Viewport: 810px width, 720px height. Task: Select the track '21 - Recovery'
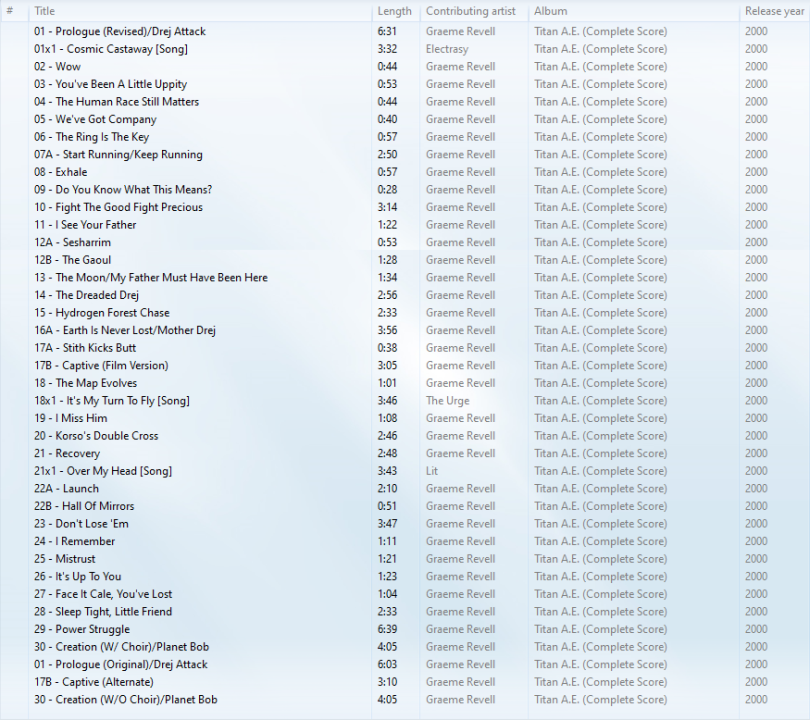(x=67, y=453)
